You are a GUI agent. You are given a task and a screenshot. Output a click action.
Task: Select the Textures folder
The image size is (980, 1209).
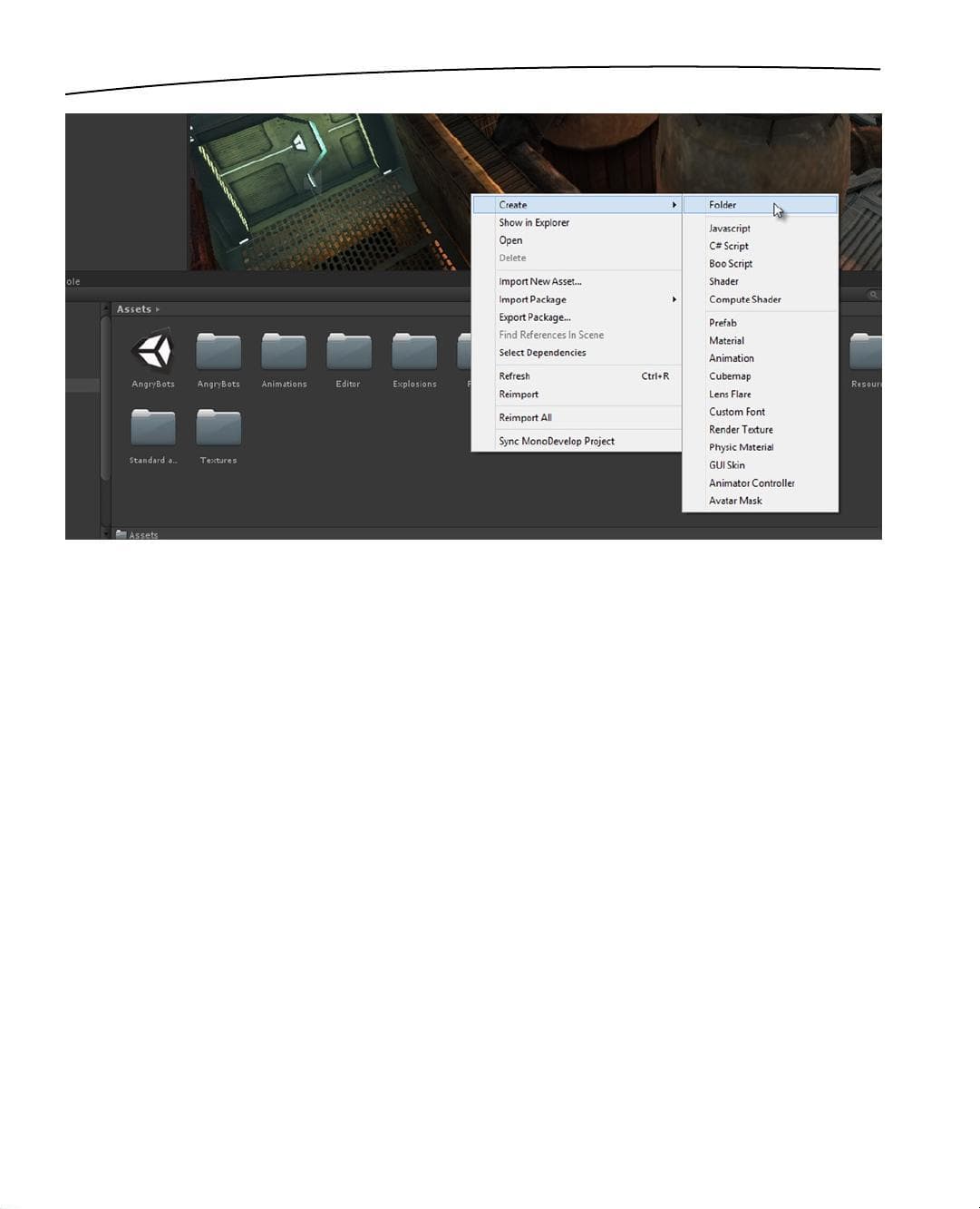(x=218, y=427)
